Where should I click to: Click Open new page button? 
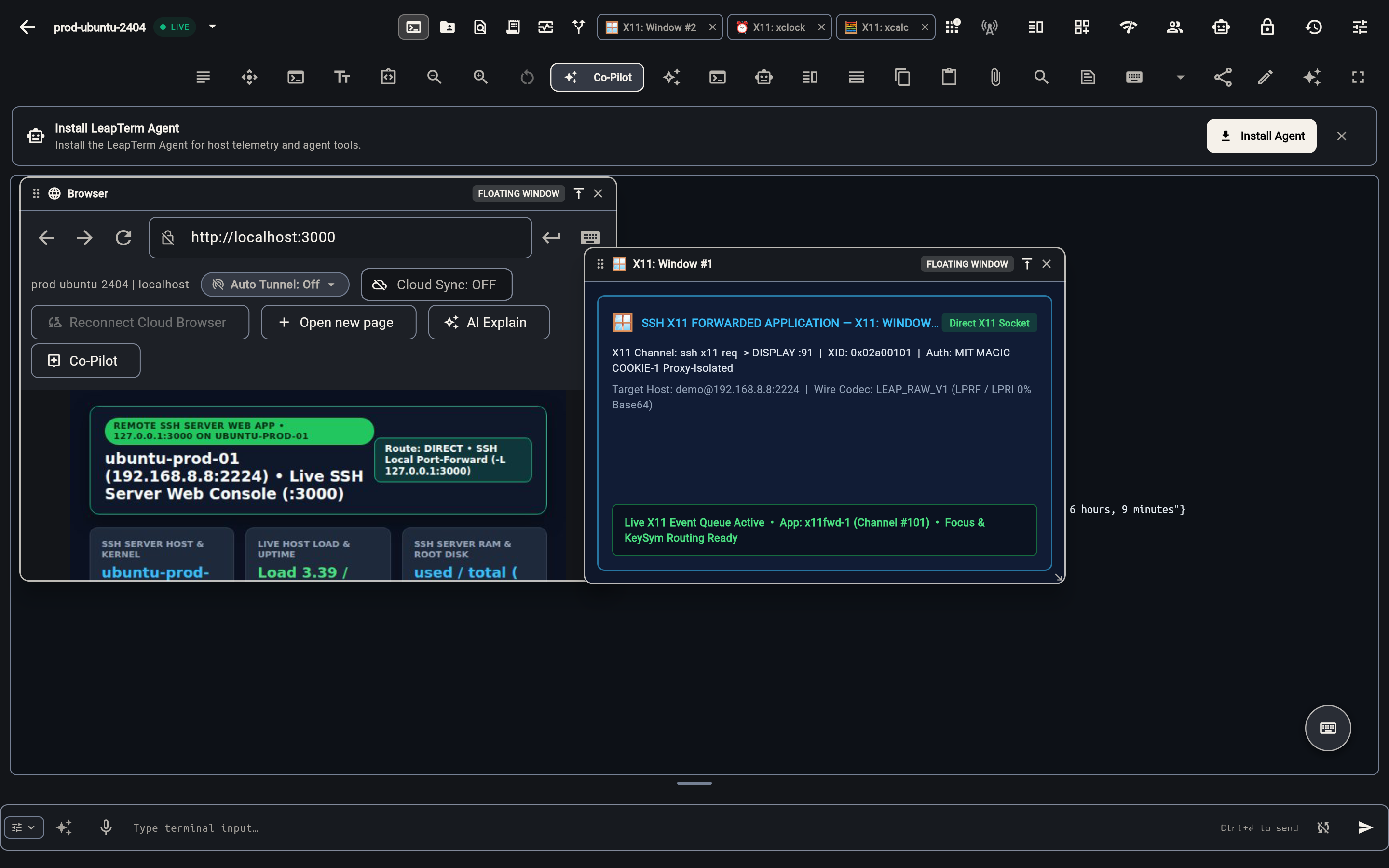[339, 322]
